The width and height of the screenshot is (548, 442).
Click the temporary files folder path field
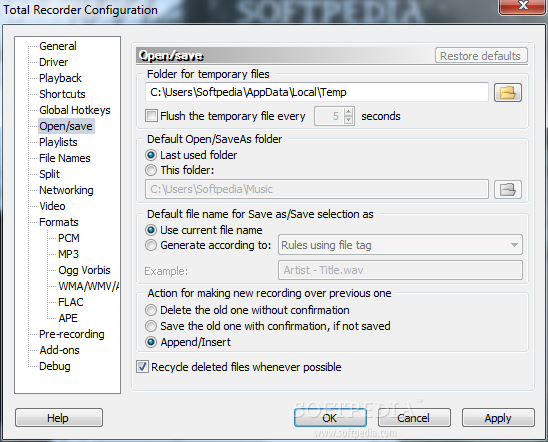317,92
